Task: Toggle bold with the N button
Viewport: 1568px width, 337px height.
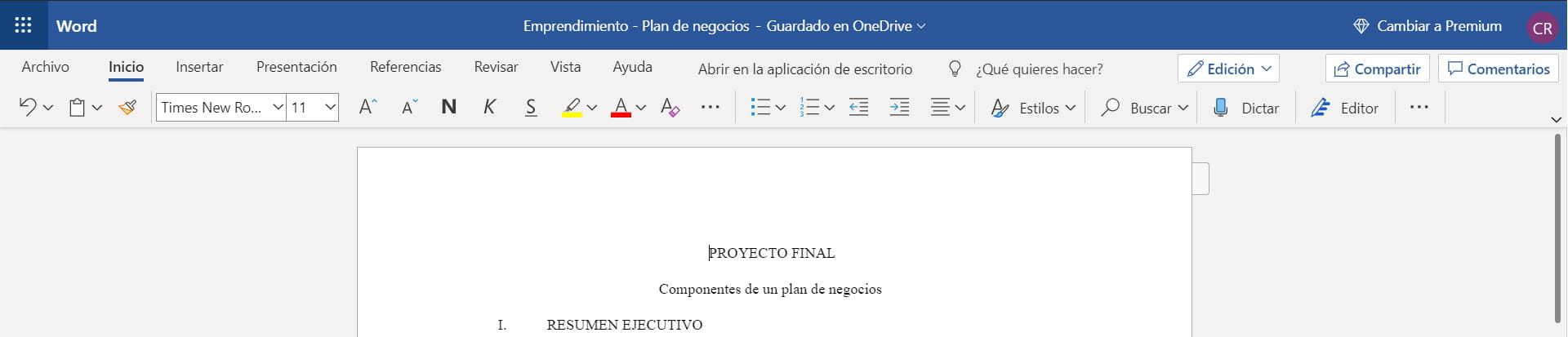Action: (x=448, y=108)
